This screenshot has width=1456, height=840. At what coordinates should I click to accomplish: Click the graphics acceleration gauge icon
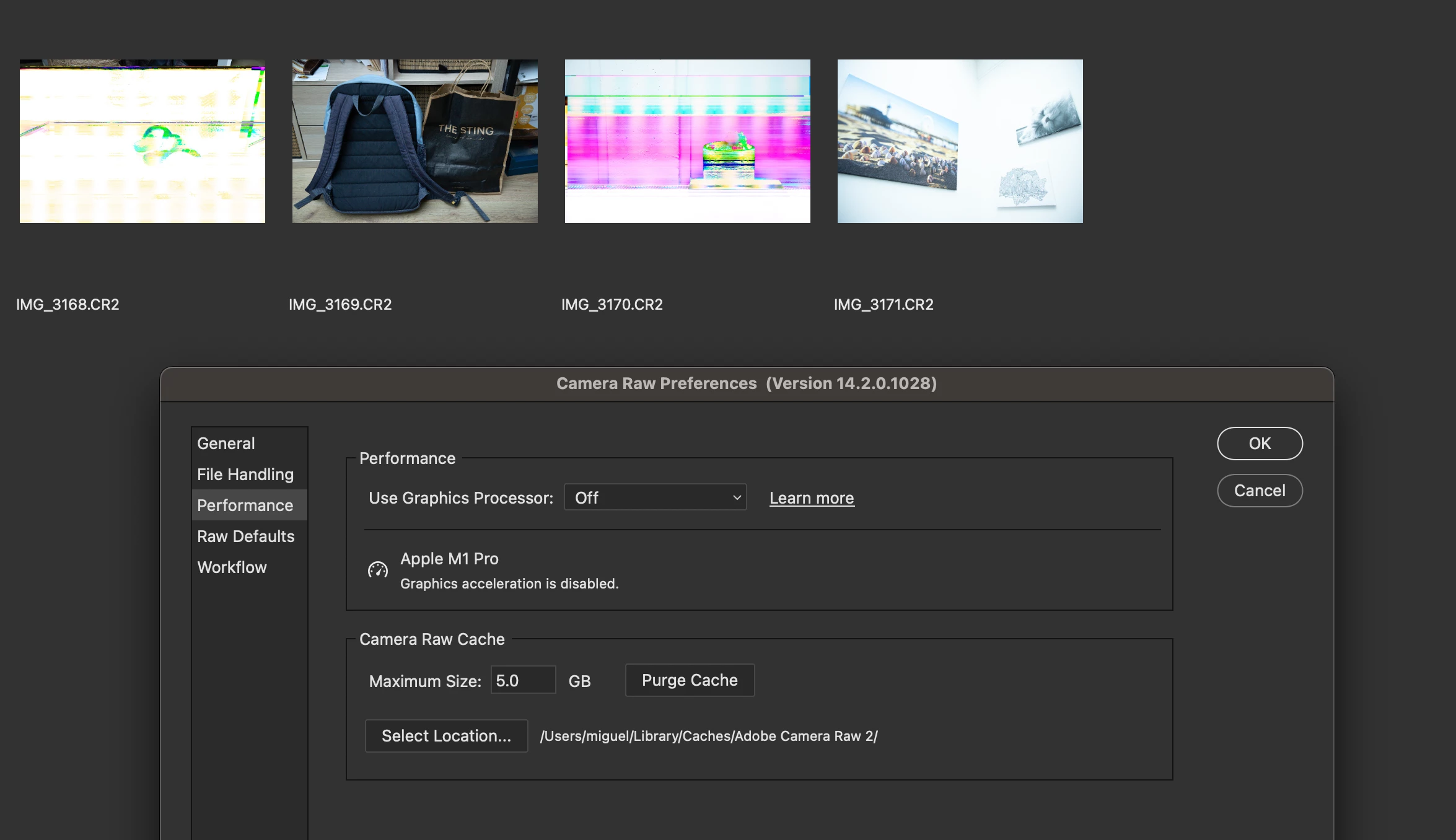pyautogui.click(x=378, y=570)
